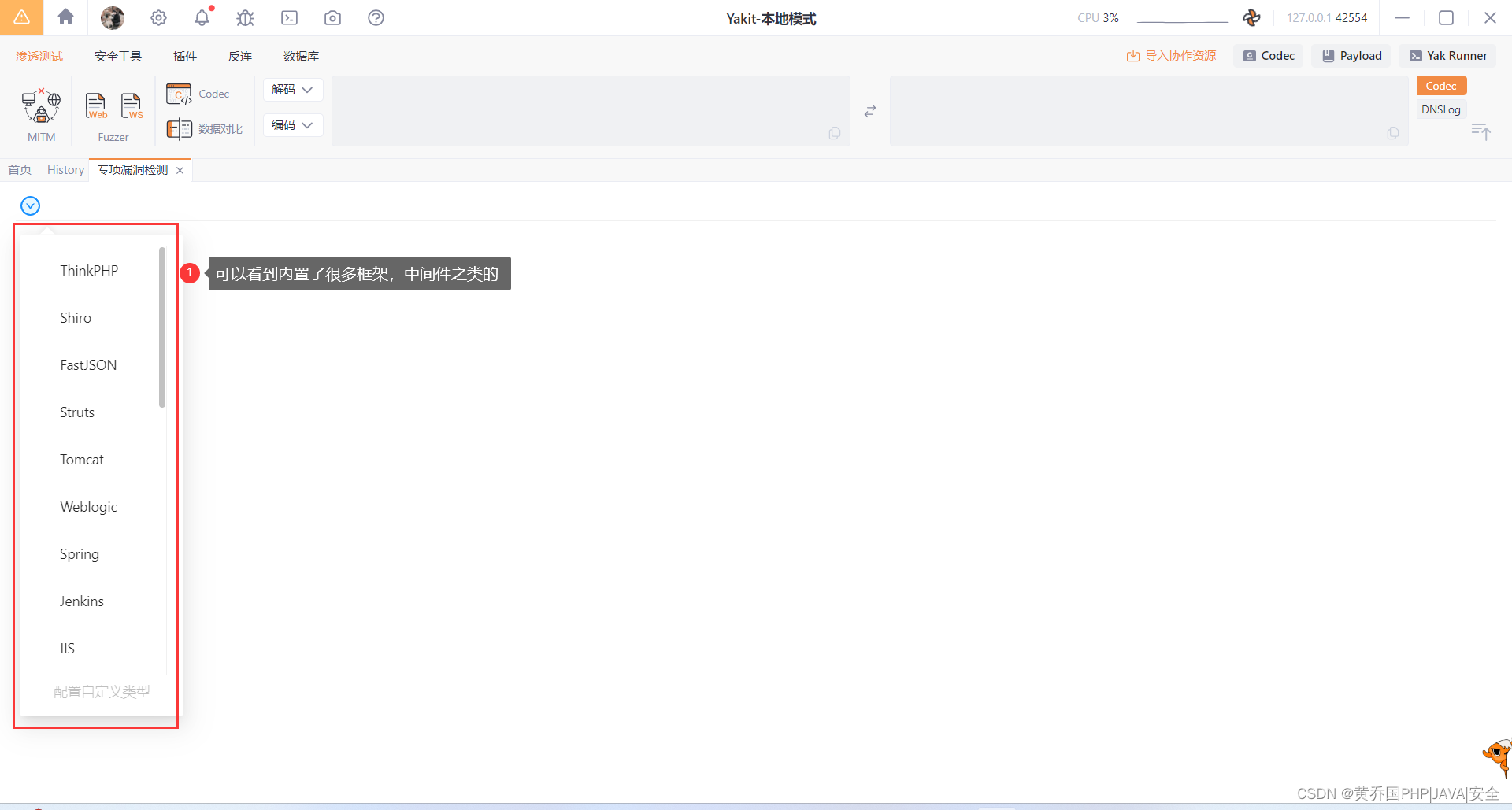Open the Codec tool in ribbon
Image resolution: width=1512 pixels, height=810 pixels.
(x=198, y=94)
